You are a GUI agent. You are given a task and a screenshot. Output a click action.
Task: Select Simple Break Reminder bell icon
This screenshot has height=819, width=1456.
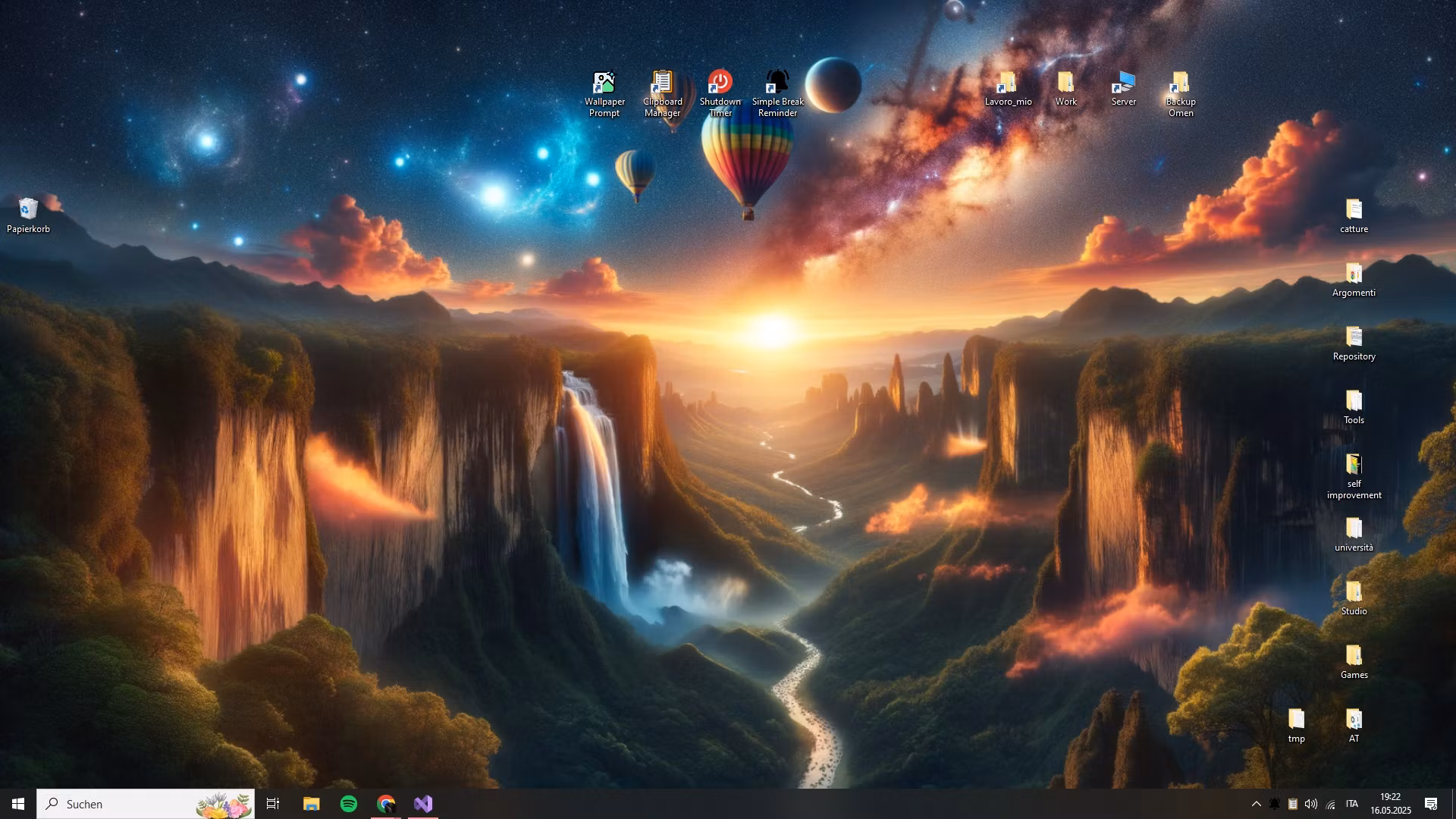point(777,83)
